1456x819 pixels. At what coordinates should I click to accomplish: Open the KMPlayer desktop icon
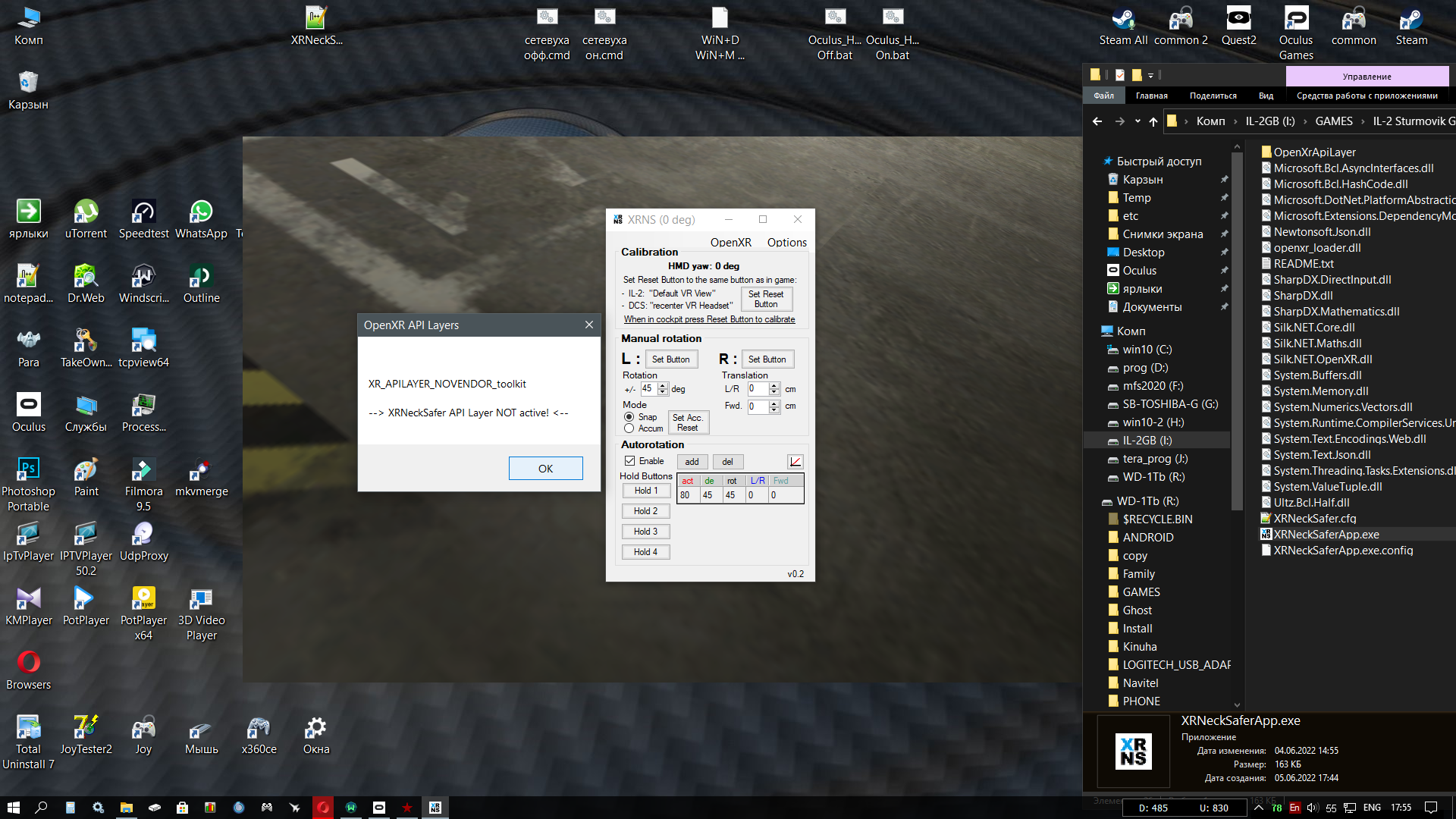coord(28,606)
